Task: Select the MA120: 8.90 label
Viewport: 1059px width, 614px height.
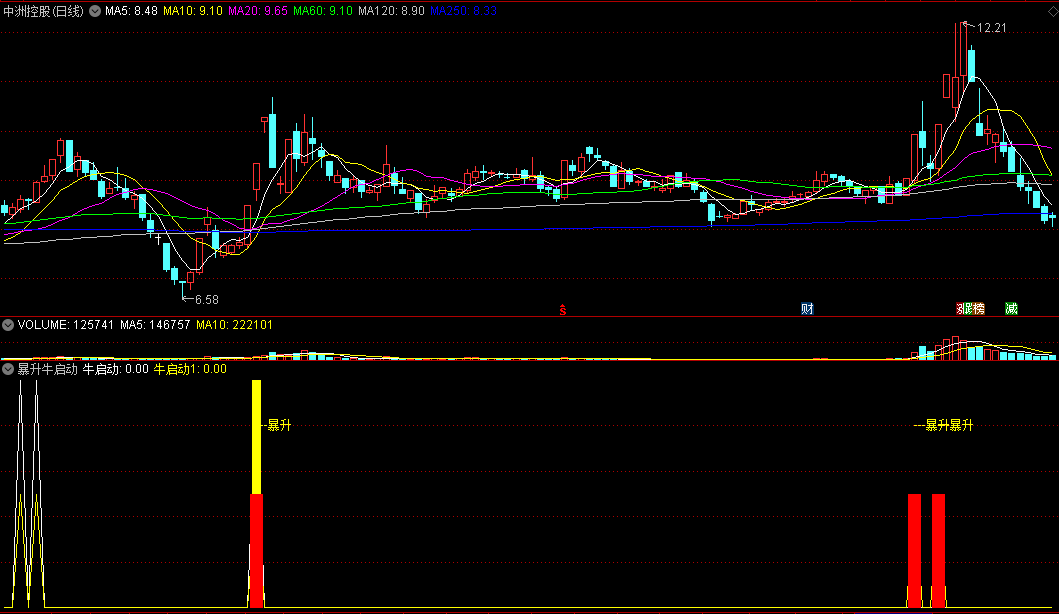Action: tap(391, 11)
